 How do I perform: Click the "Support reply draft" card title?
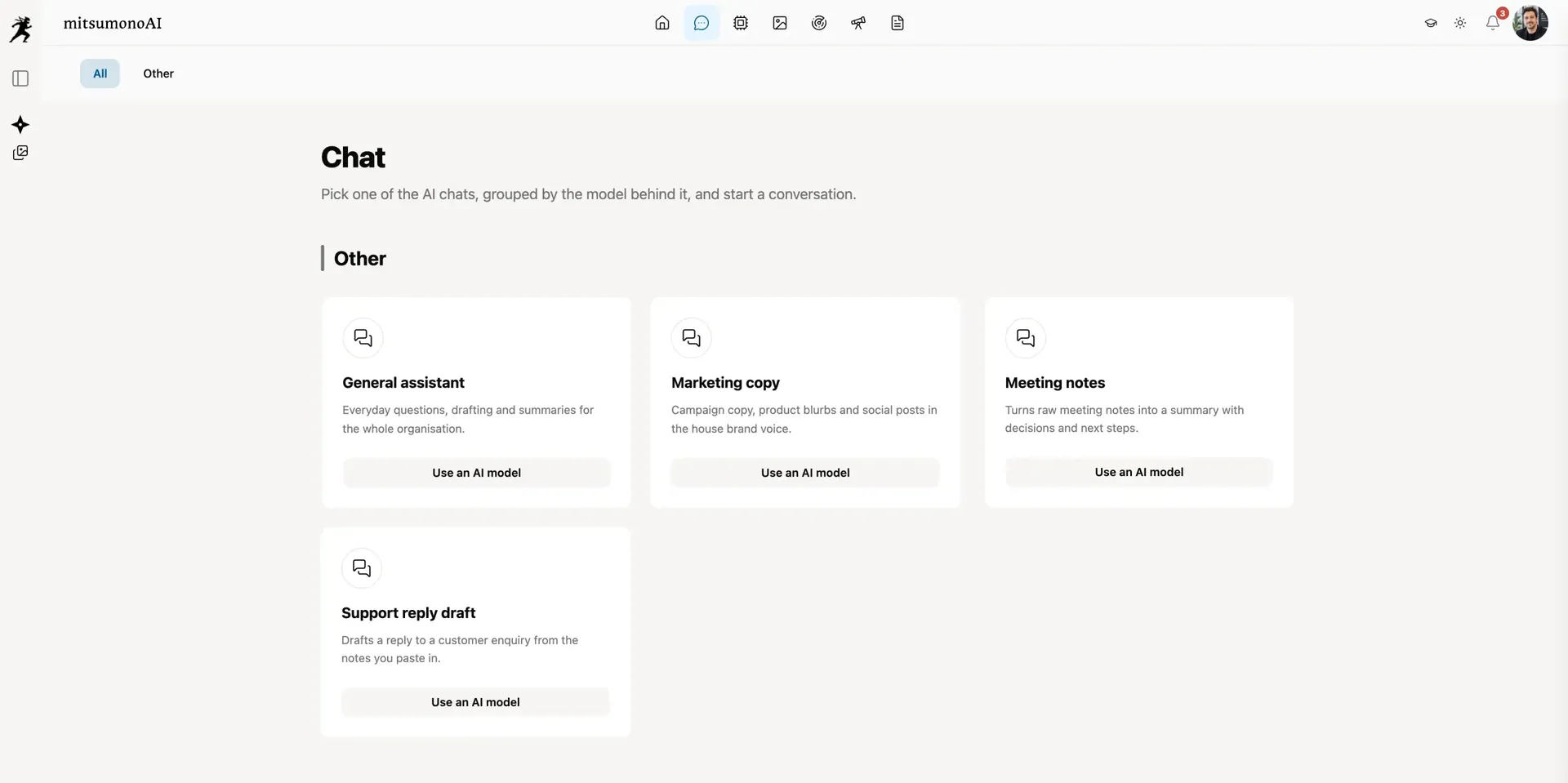tap(408, 613)
